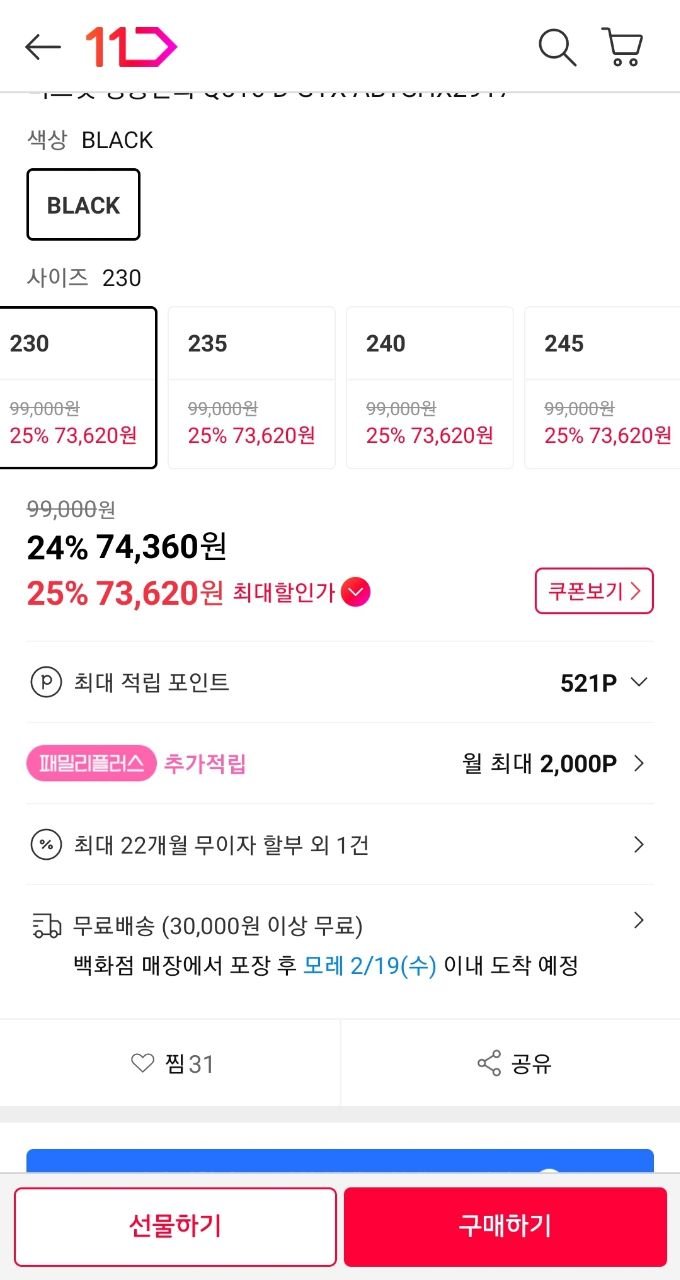The image size is (680, 1280).
Task: Open the 11st home logo
Action: 131,47
